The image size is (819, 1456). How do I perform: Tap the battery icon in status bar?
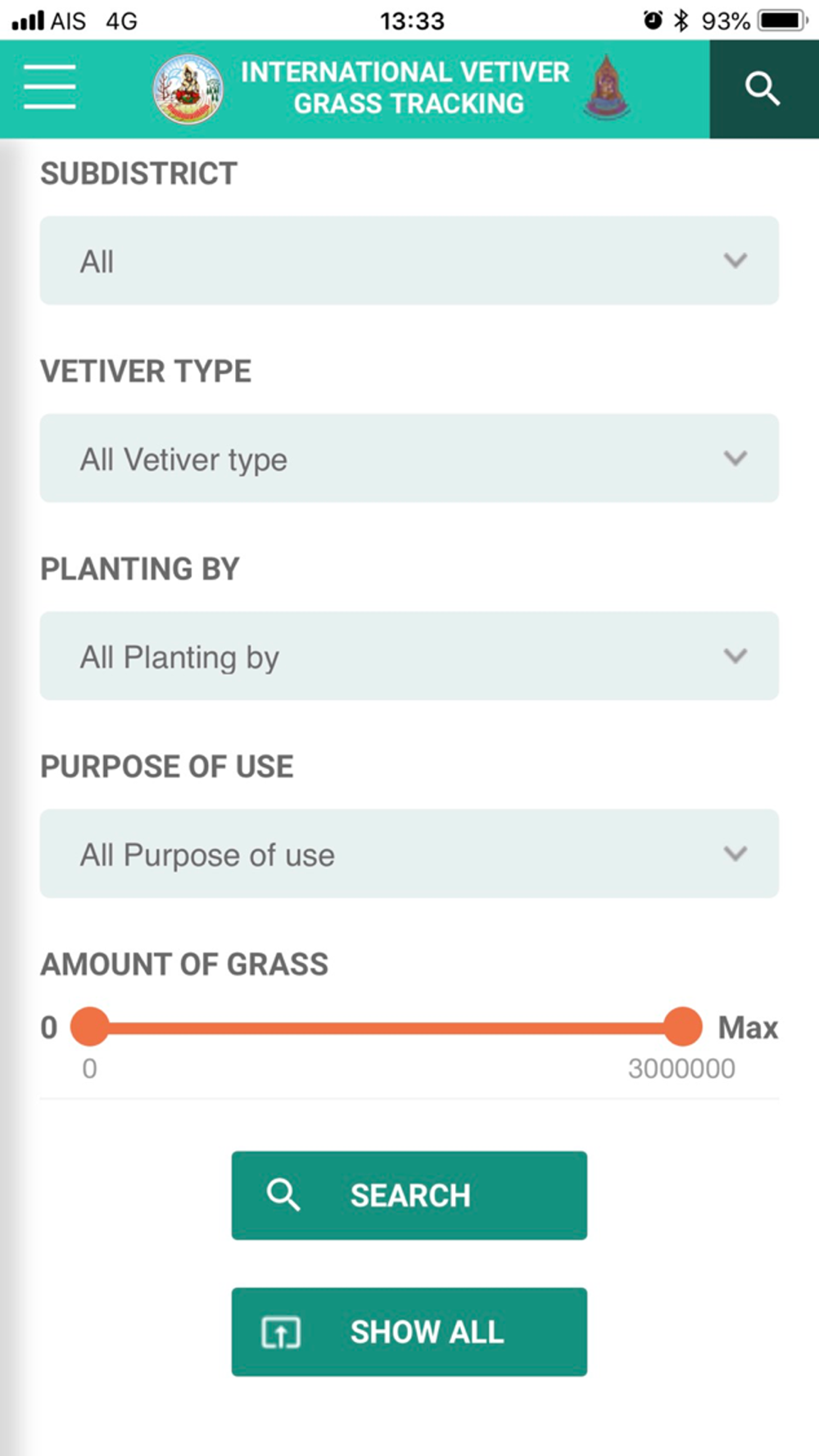tap(783, 20)
